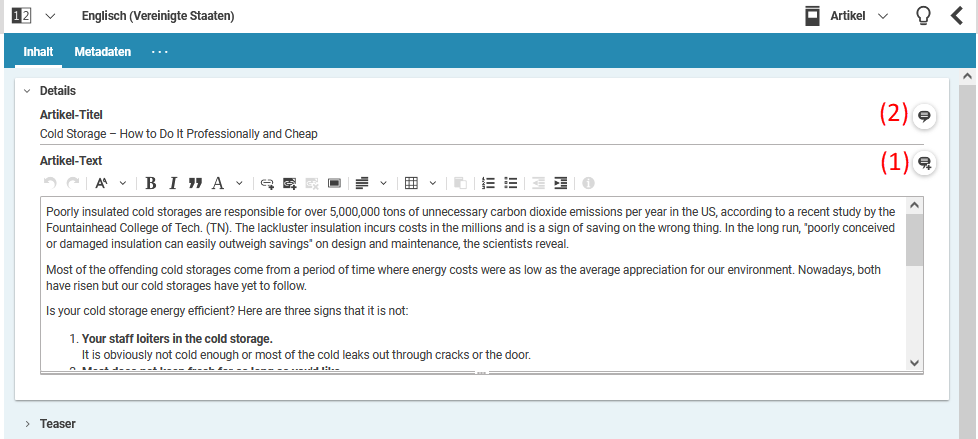
Task: Expand the Teaser section
Action: point(27,424)
